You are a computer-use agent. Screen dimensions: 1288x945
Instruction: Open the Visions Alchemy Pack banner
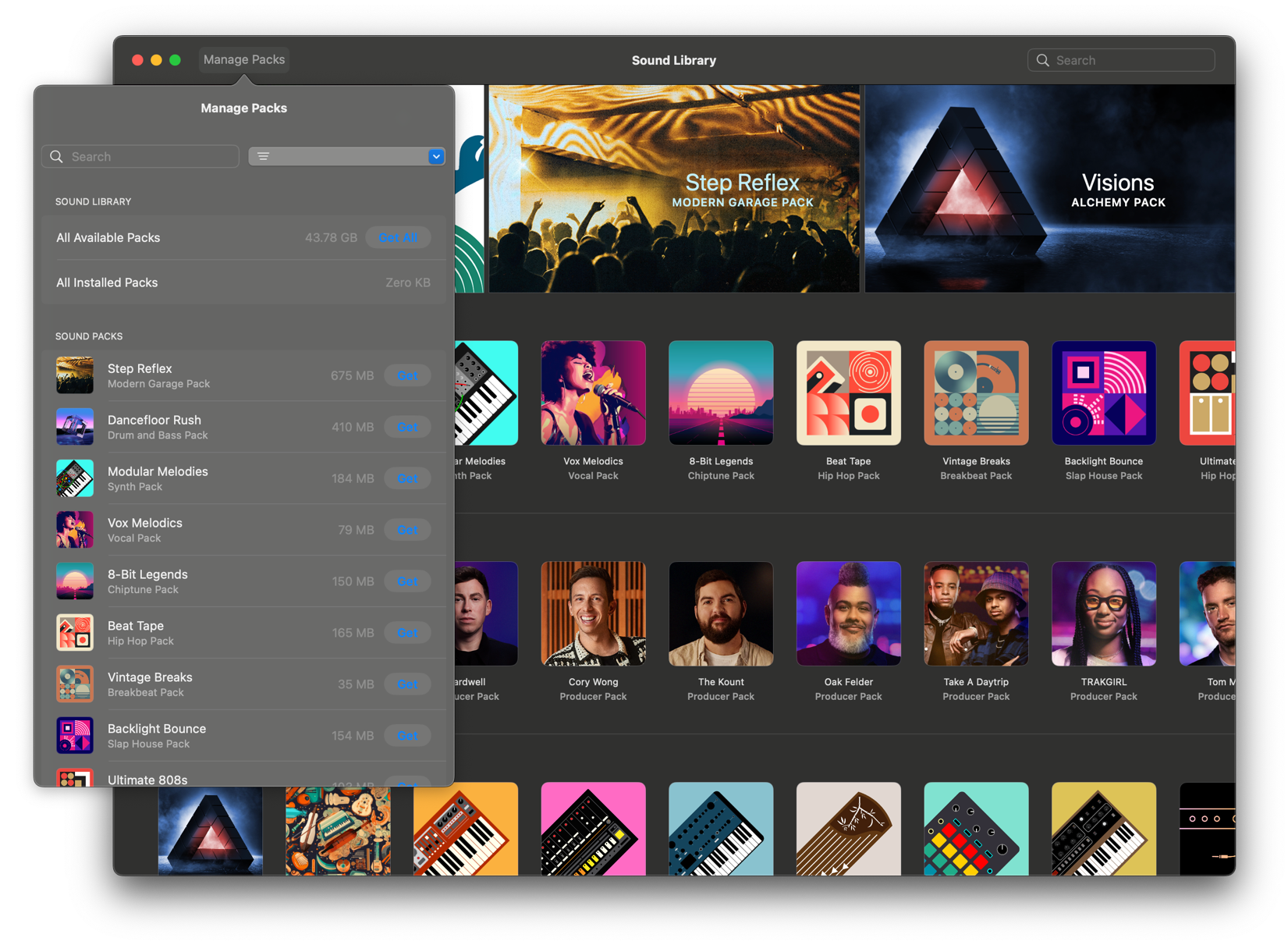[1050, 189]
